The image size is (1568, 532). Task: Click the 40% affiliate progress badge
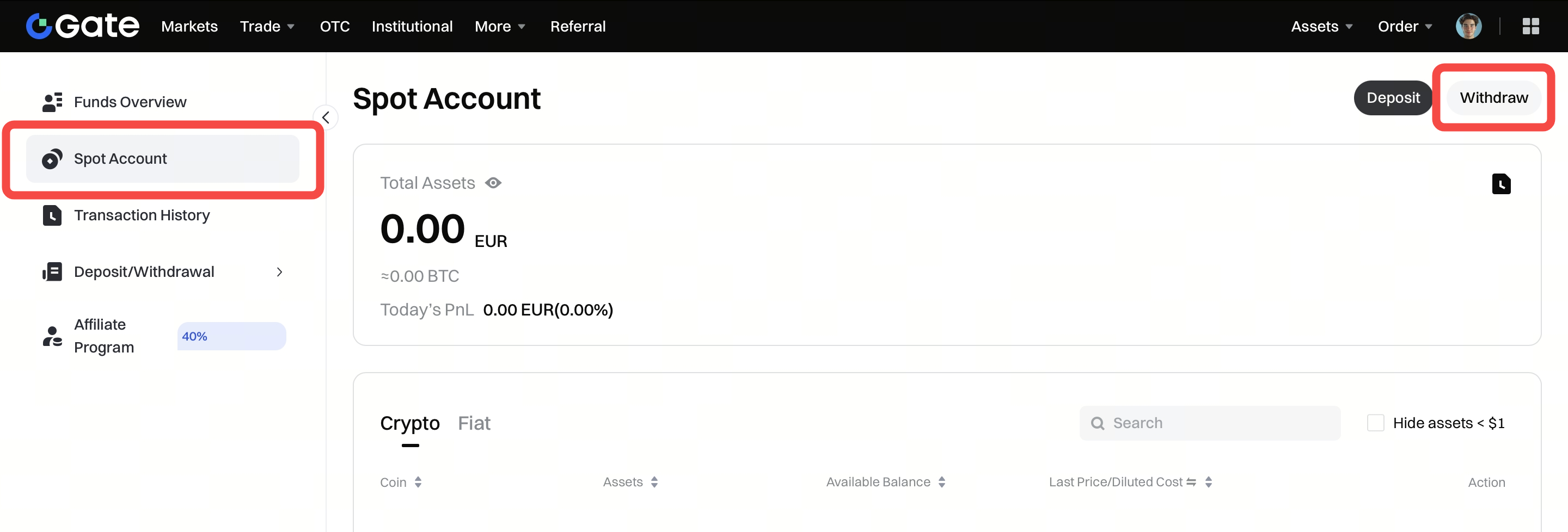pyautogui.click(x=231, y=336)
